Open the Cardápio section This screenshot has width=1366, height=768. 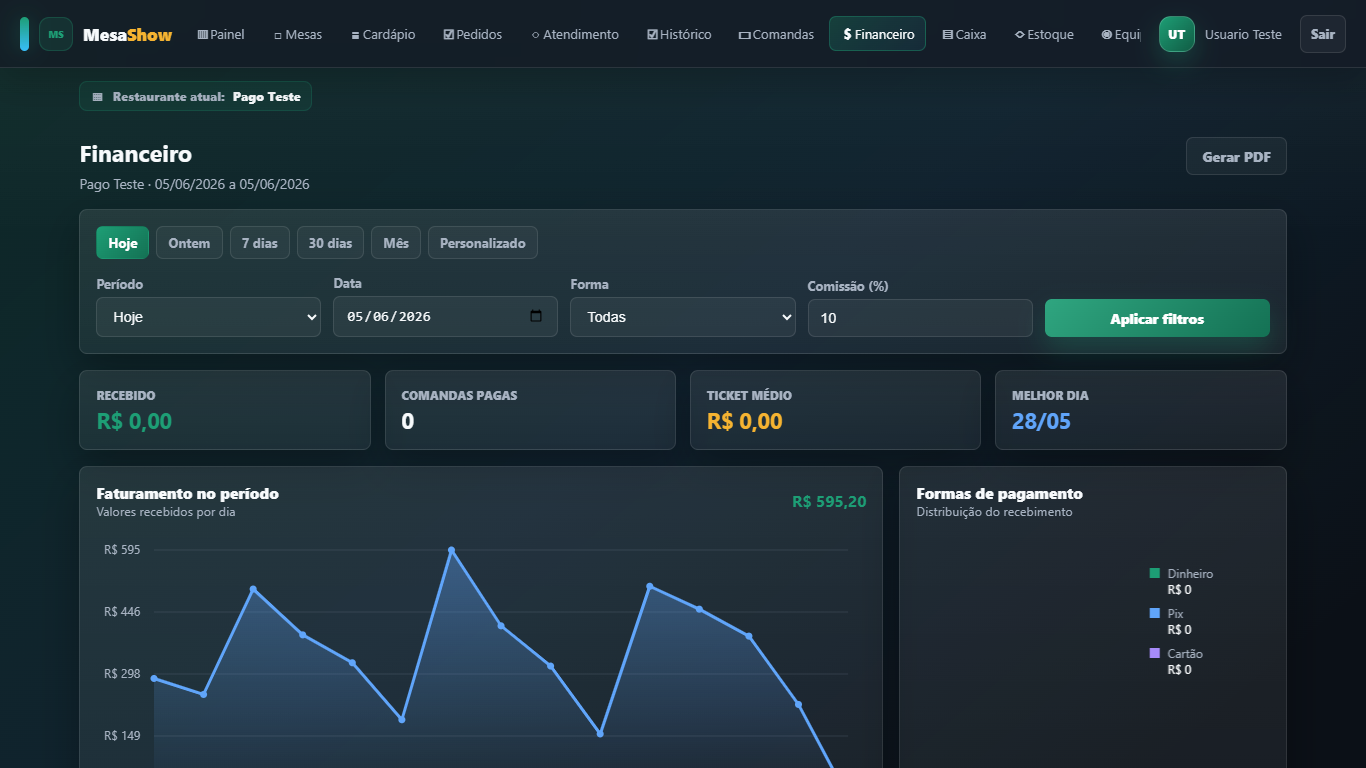383,34
